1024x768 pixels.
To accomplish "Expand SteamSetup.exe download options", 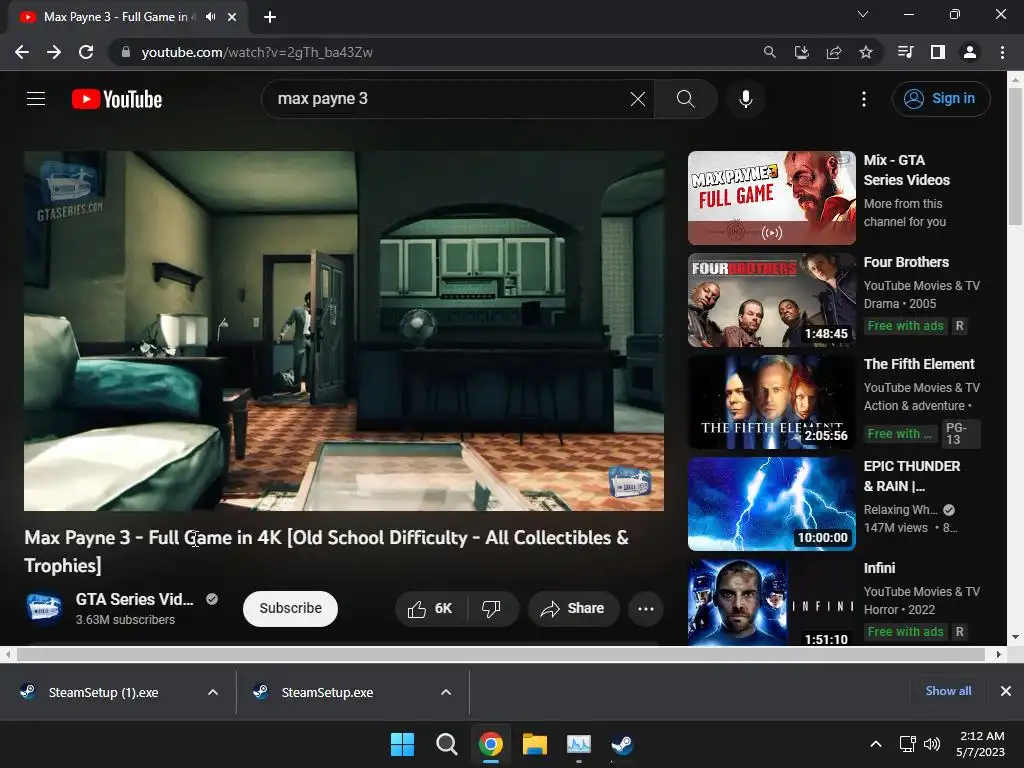I will [446, 692].
